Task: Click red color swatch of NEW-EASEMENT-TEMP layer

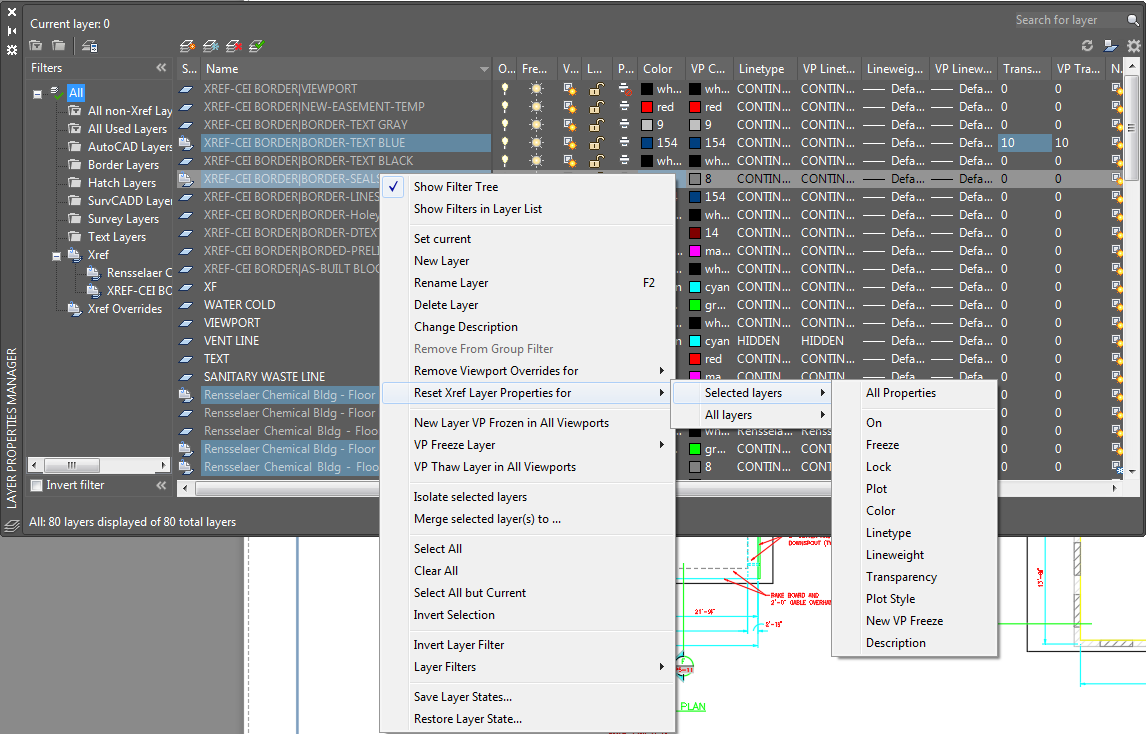Action: tap(647, 107)
